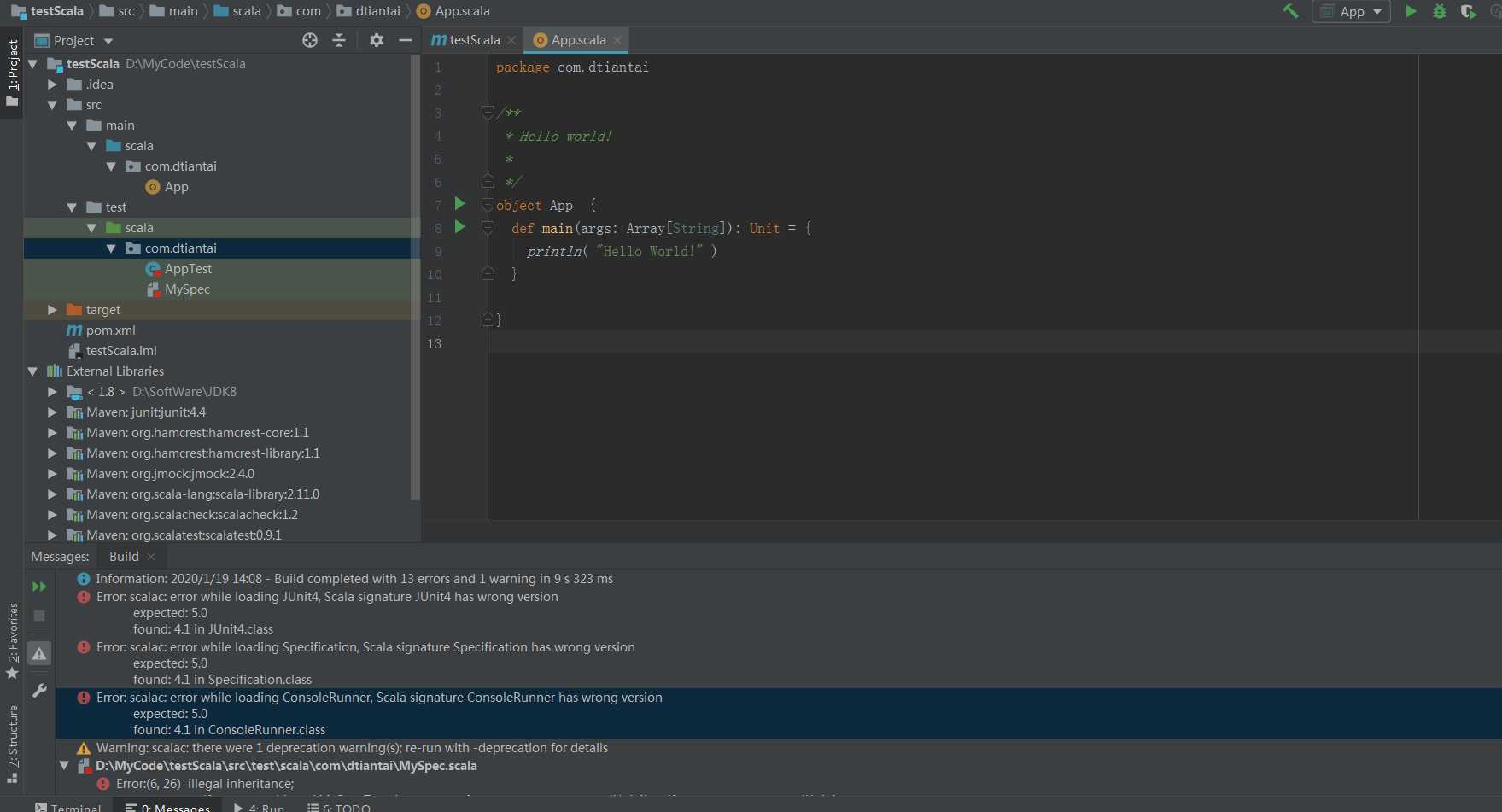Image resolution: width=1502 pixels, height=812 pixels.
Task: Close the App.scala editor tab
Action: click(617, 40)
